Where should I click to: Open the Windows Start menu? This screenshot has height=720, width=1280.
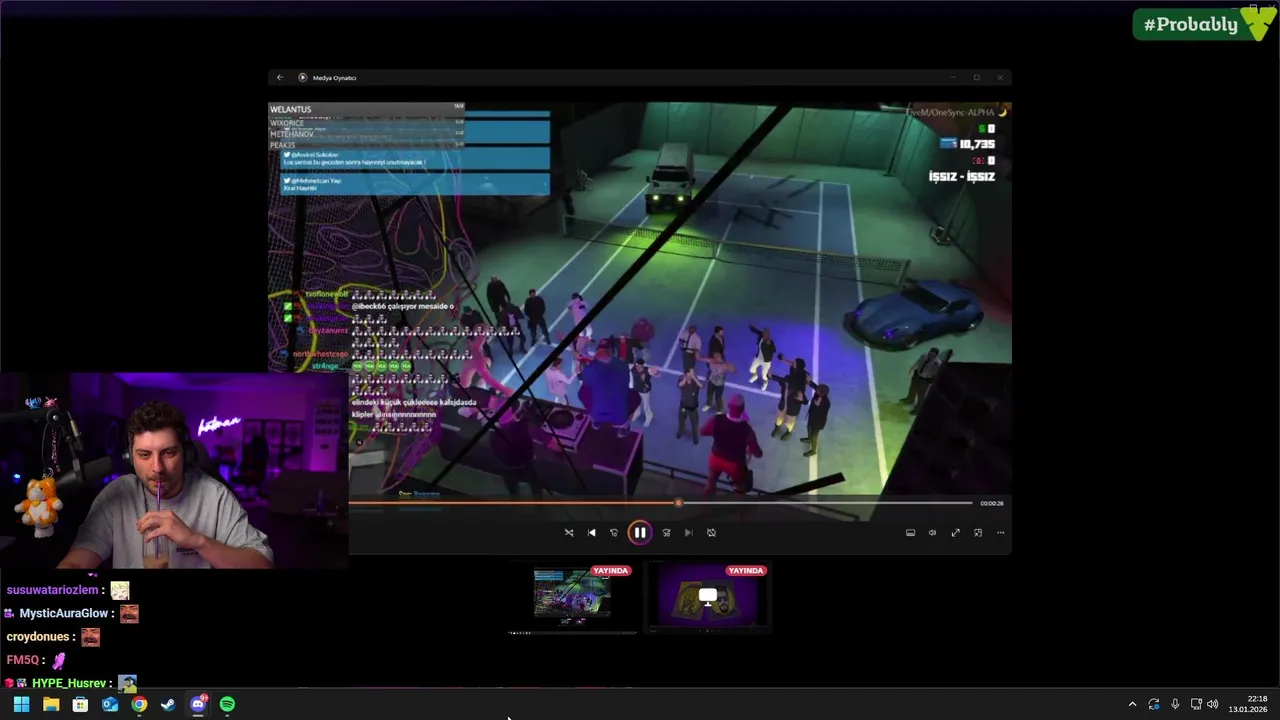[21, 704]
